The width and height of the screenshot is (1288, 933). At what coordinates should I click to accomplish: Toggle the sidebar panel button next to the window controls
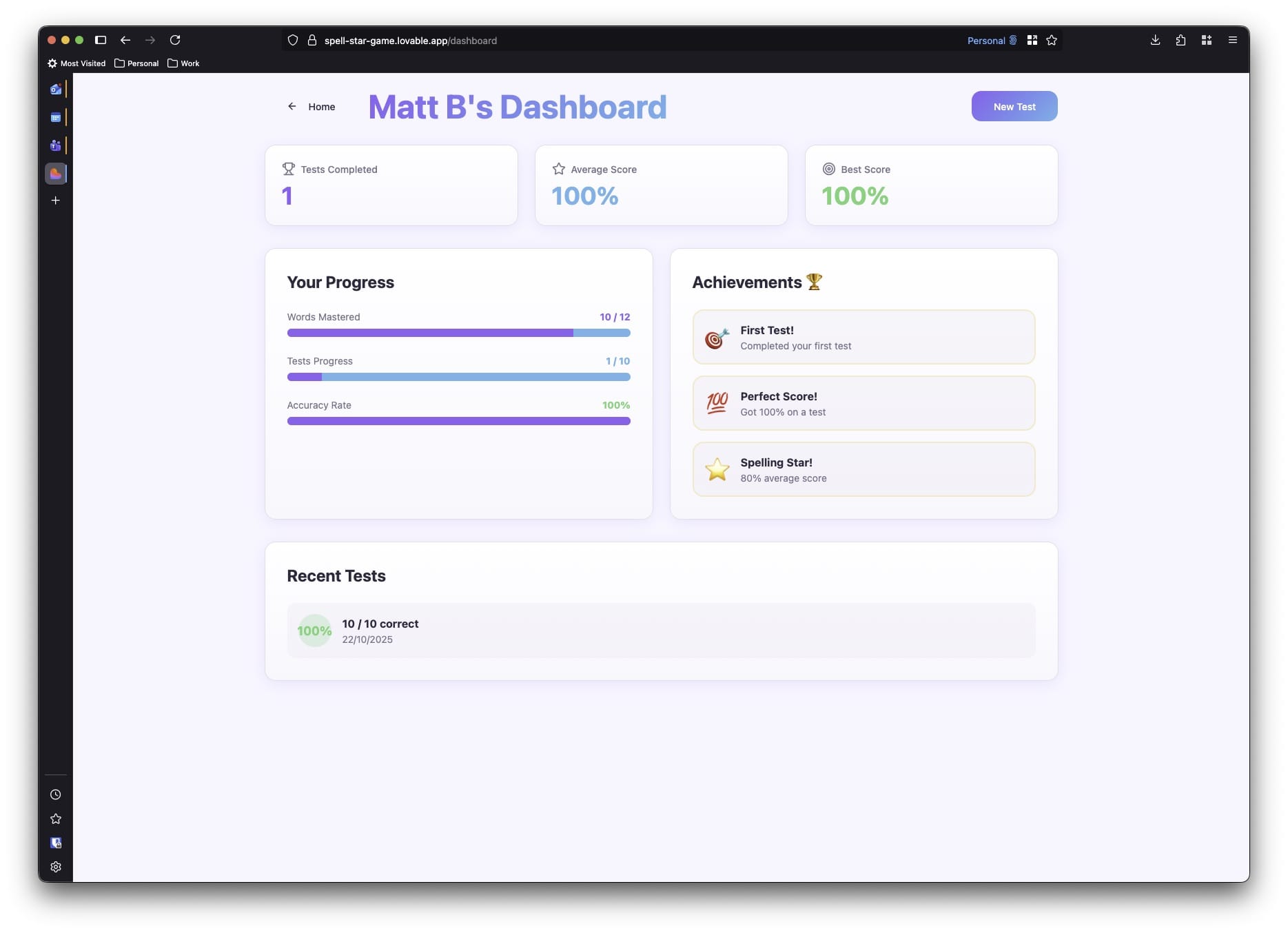tap(101, 40)
